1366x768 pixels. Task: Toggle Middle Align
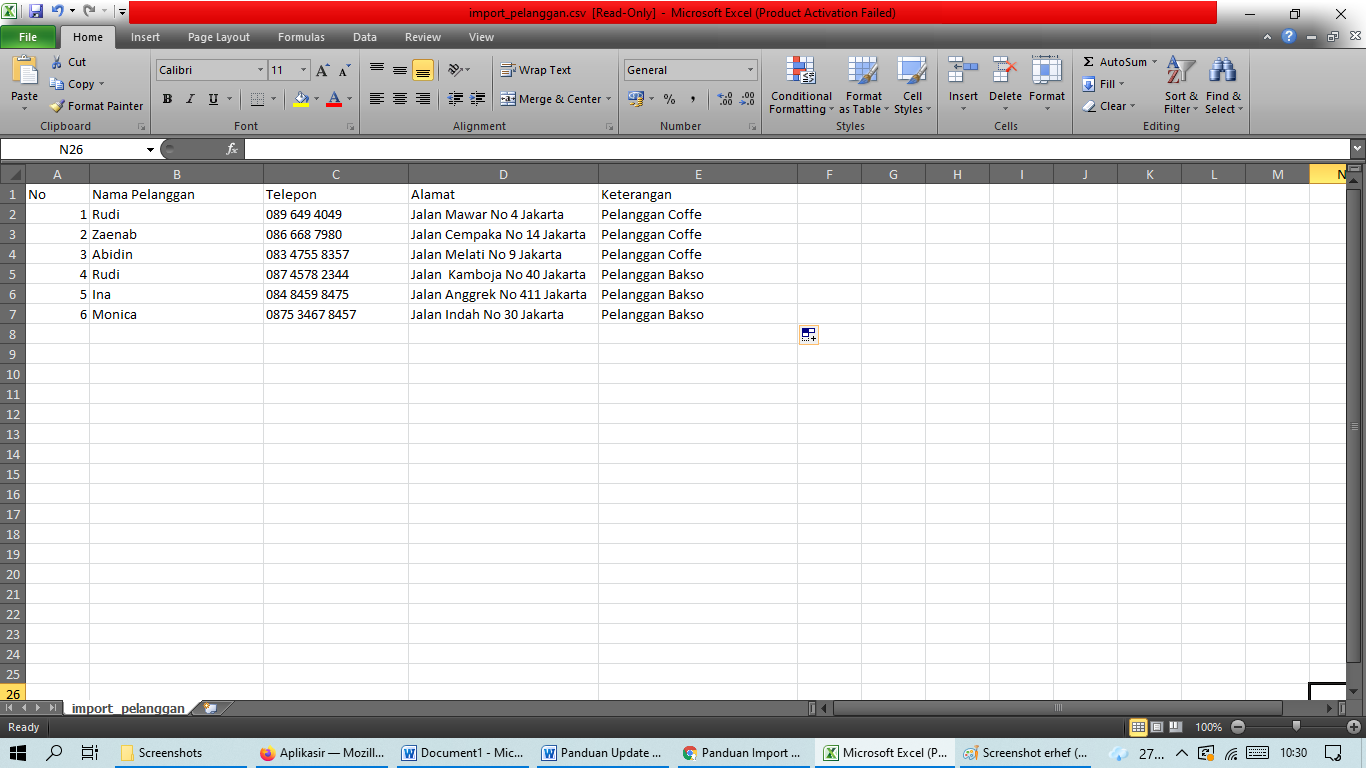coord(400,70)
